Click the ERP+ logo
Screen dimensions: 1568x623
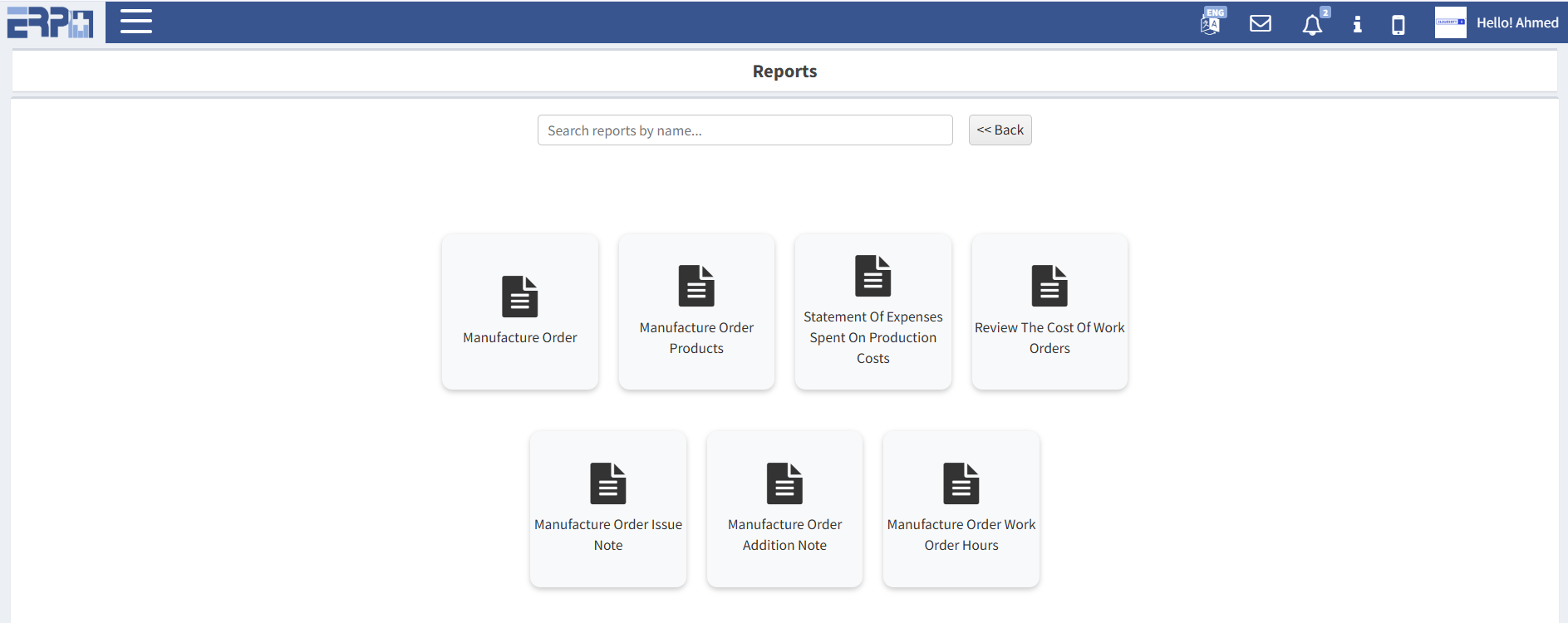coord(51,22)
